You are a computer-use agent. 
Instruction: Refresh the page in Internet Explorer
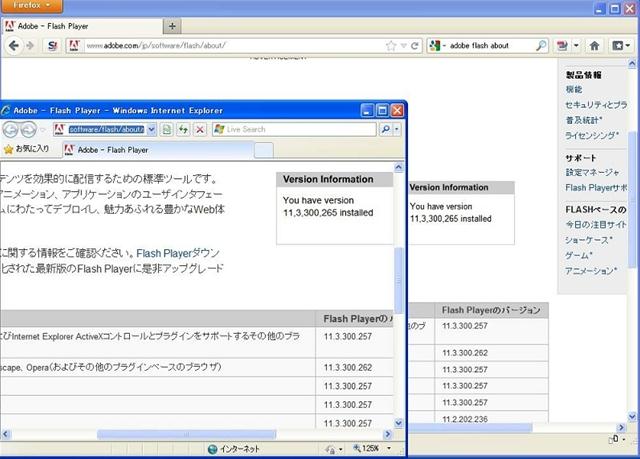click(x=183, y=130)
